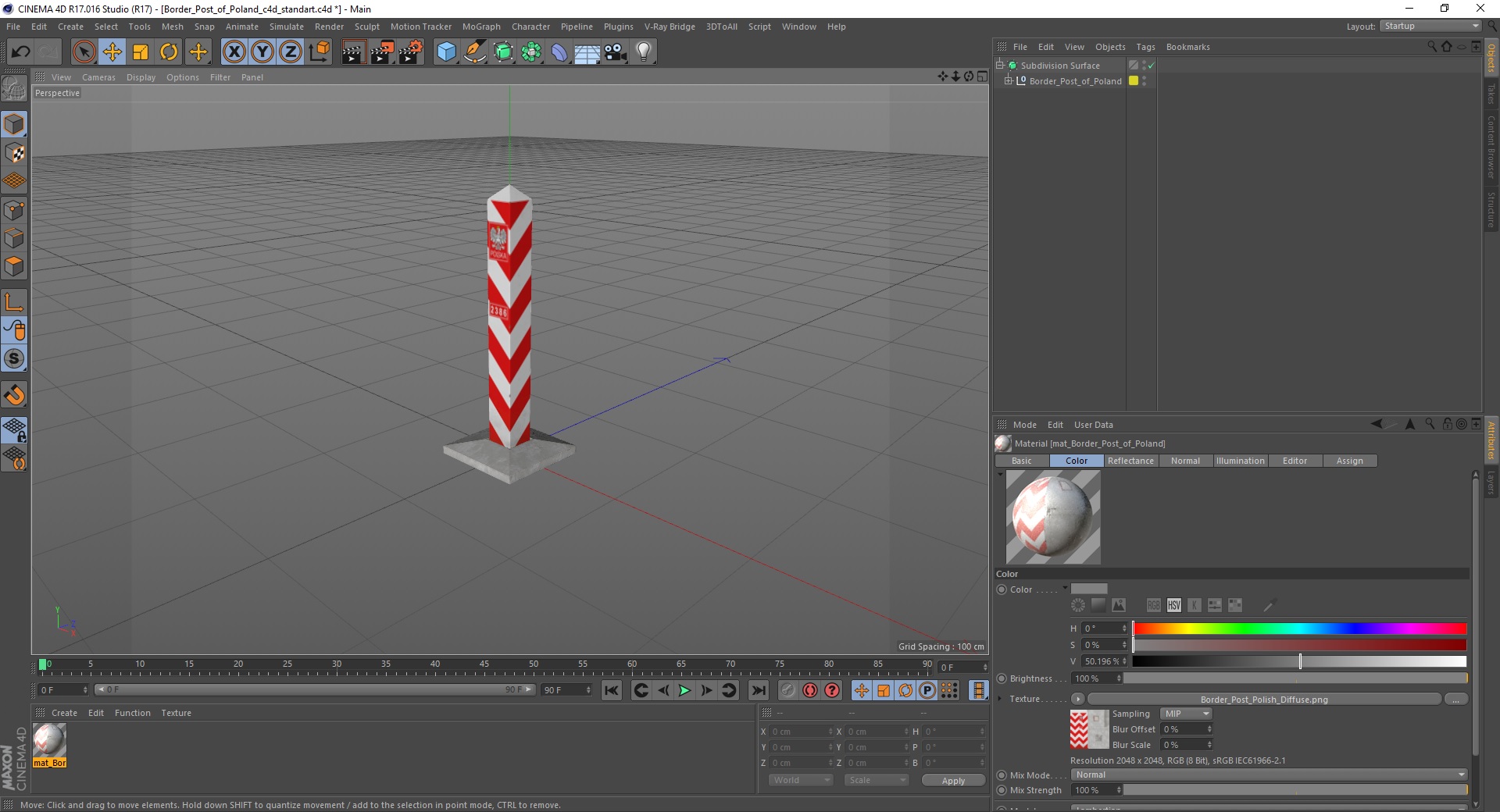Click Render View clapperboard icon
This screenshot has width=1500, height=812.
(353, 52)
